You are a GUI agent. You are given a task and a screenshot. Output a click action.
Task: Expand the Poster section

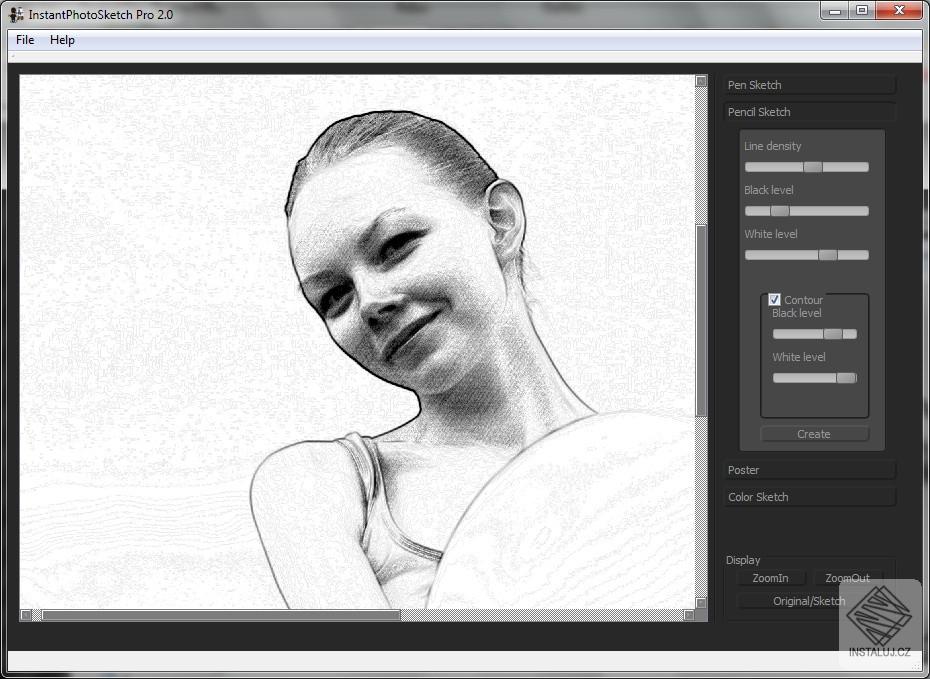[x=809, y=470]
